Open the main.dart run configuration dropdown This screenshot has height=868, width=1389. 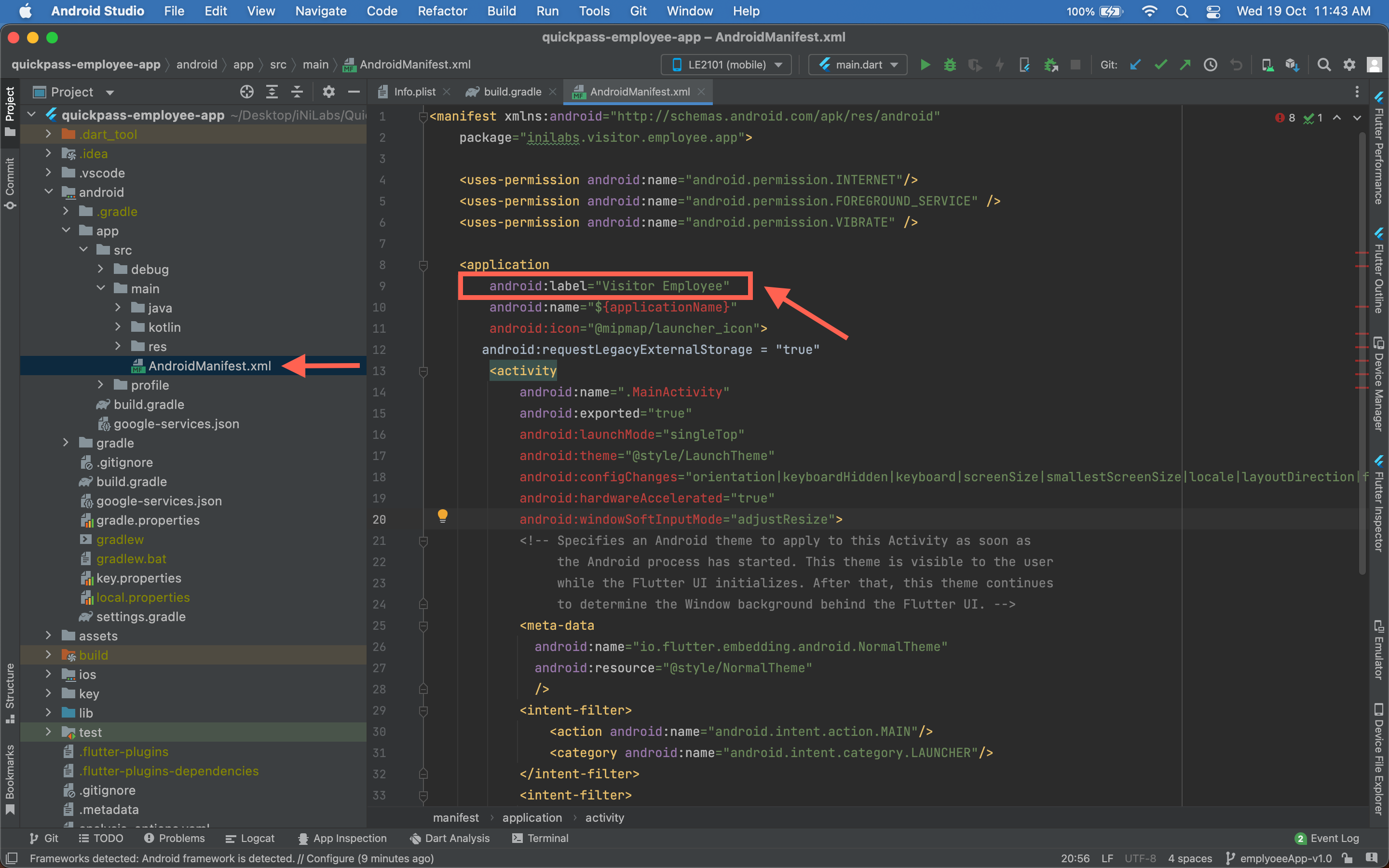click(858, 64)
